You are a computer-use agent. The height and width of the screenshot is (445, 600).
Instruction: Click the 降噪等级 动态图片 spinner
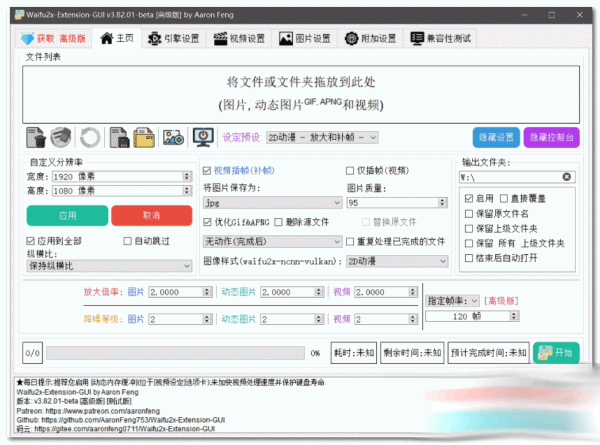pyautogui.click(x=292, y=319)
